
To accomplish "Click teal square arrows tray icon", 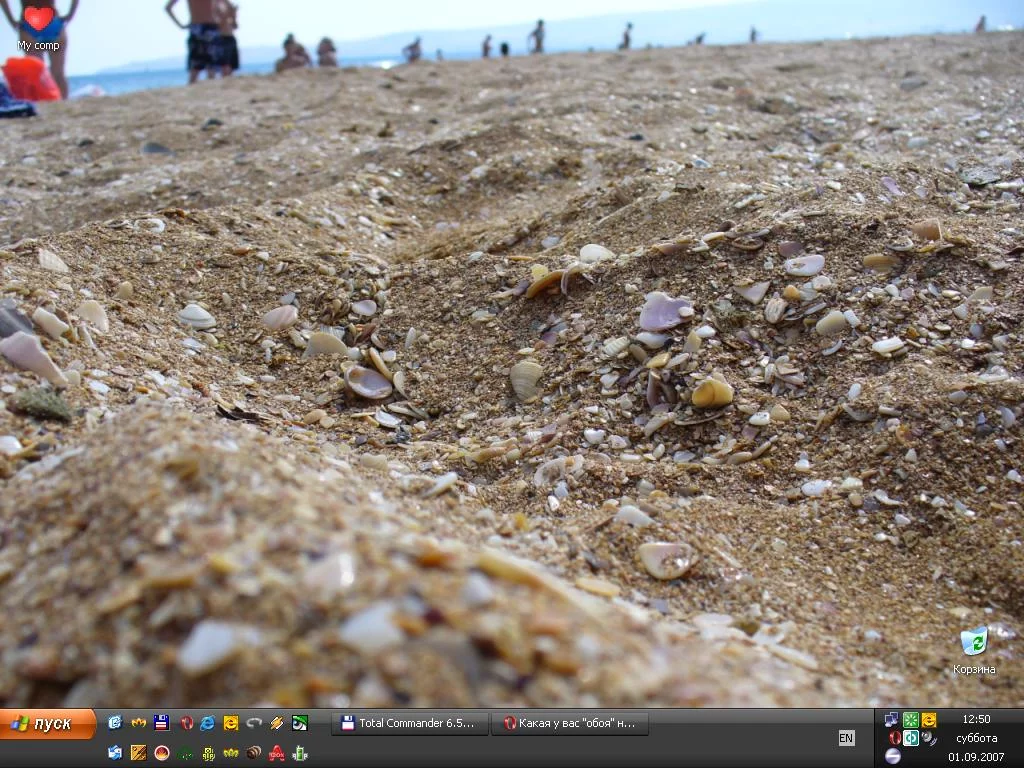I will (x=911, y=738).
